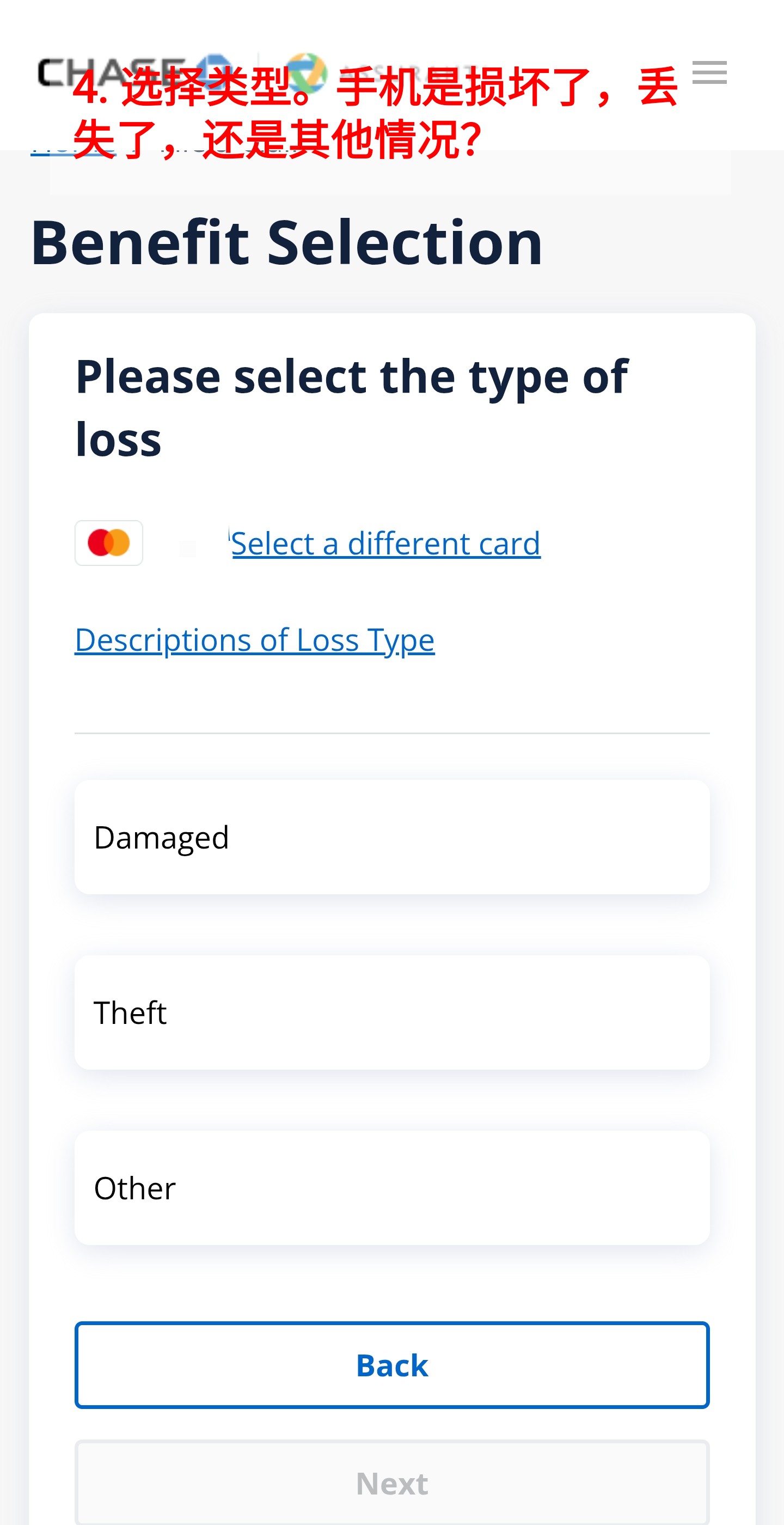Screen dimensions: 784x1525
Task: Click Select a different card link
Action: [x=385, y=544]
